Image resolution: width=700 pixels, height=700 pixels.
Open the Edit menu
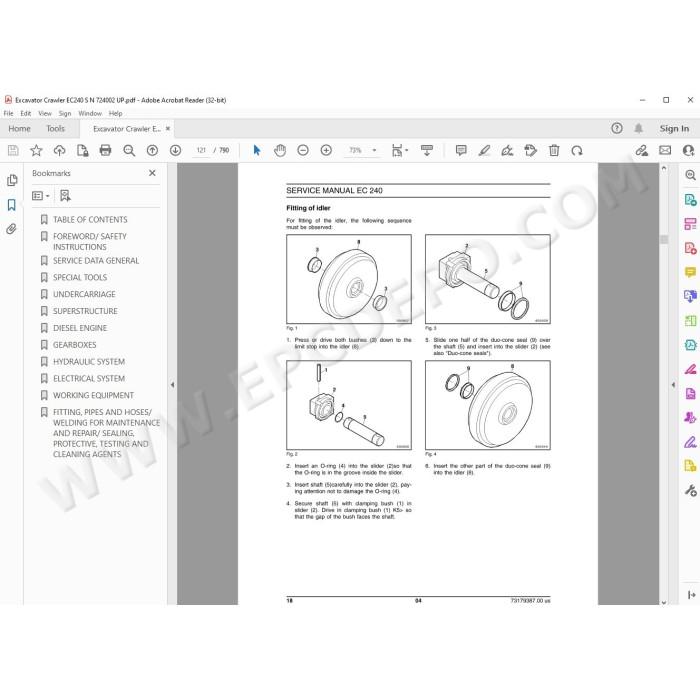[25, 113]
